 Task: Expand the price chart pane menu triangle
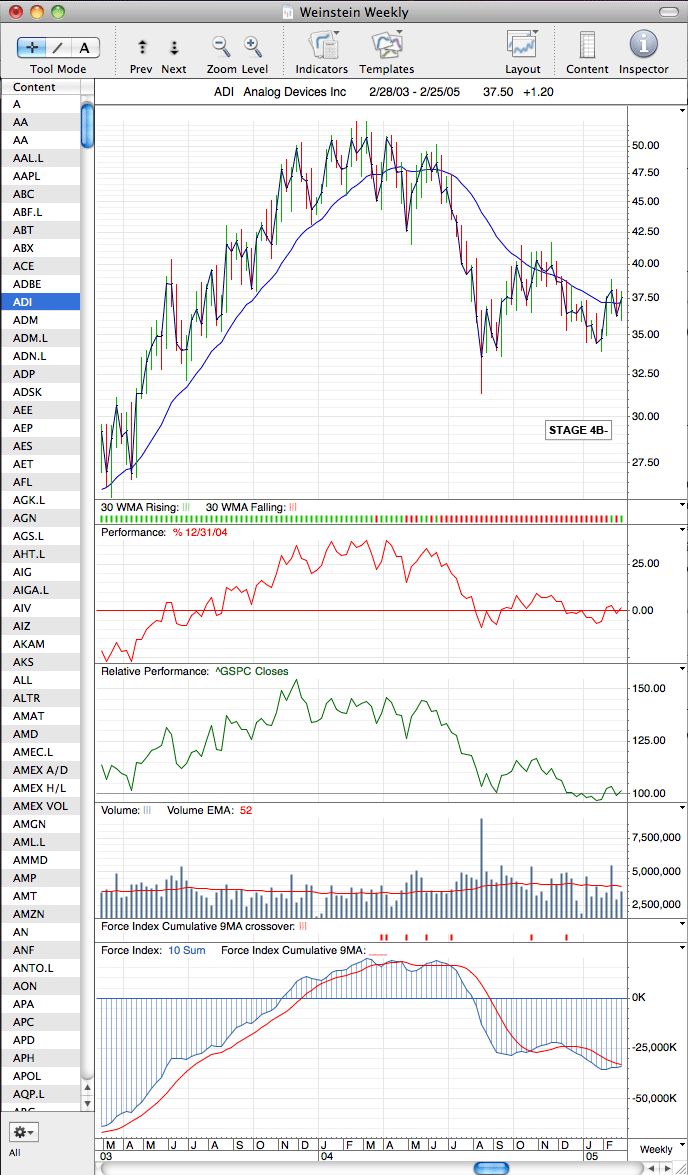[x=681, y=109]
